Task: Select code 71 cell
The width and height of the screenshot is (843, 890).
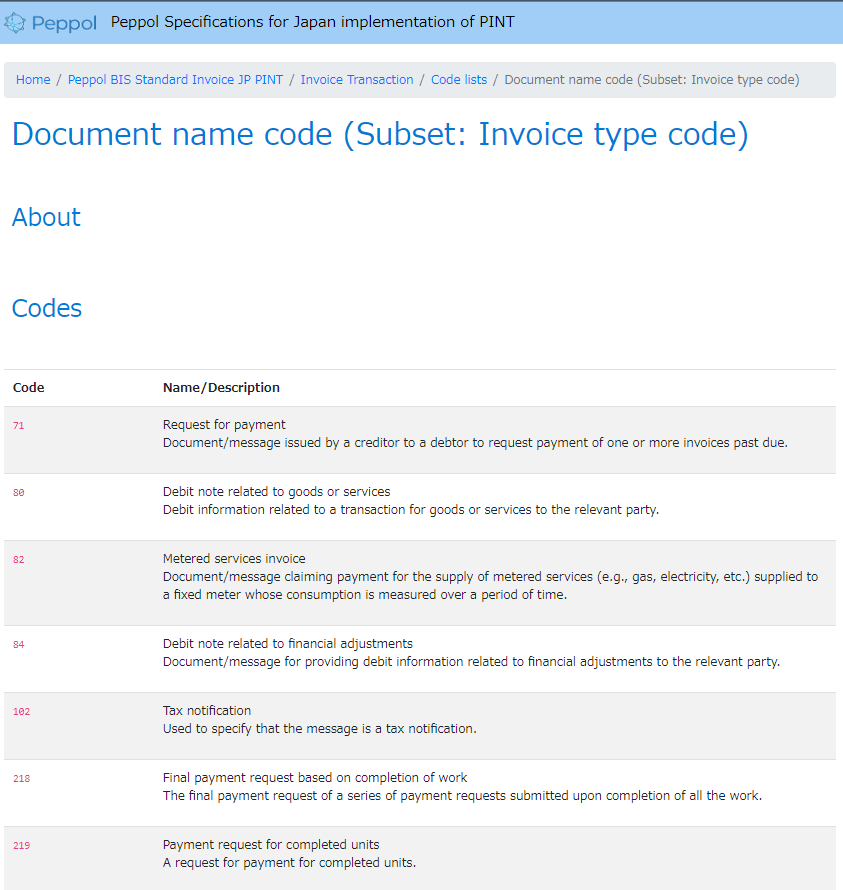Action: click(x=19, y=426)
